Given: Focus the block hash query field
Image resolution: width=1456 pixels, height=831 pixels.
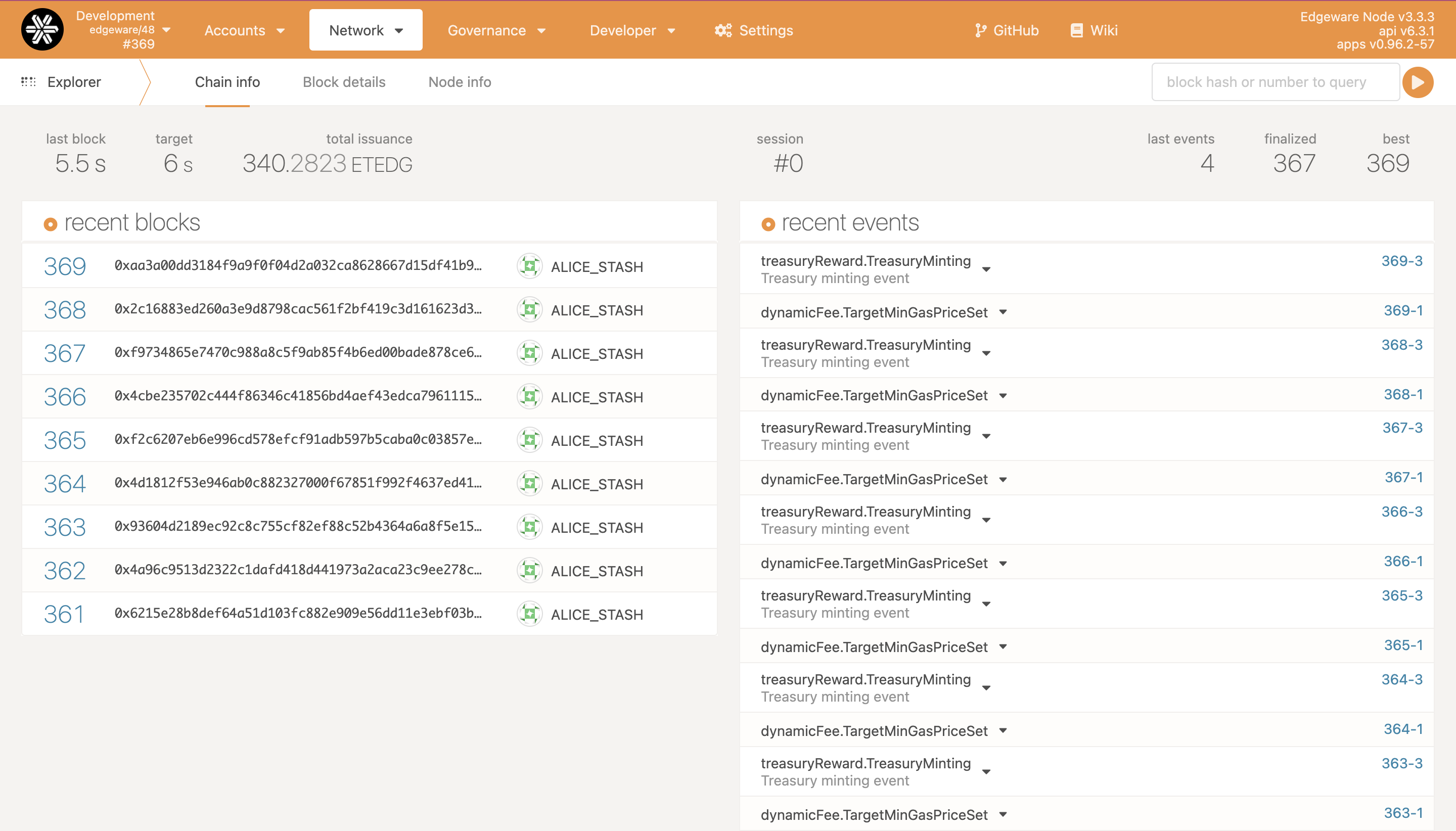Looking at the screenshot, I should pos(1275,82).
